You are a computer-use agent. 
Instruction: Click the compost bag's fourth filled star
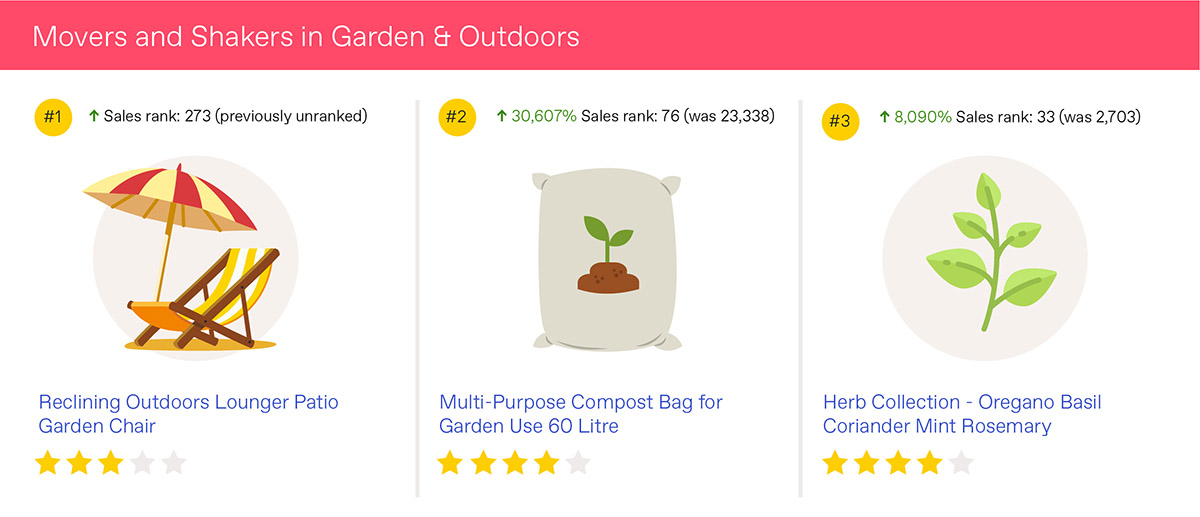(x=545, y=463)
